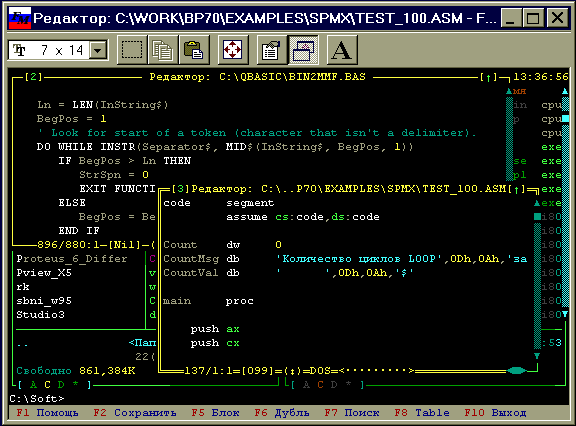The width and height of the screenshot is (576, 426).
Task: Switch to full screen with the four-arrows icon
Action: coord(233,50)
